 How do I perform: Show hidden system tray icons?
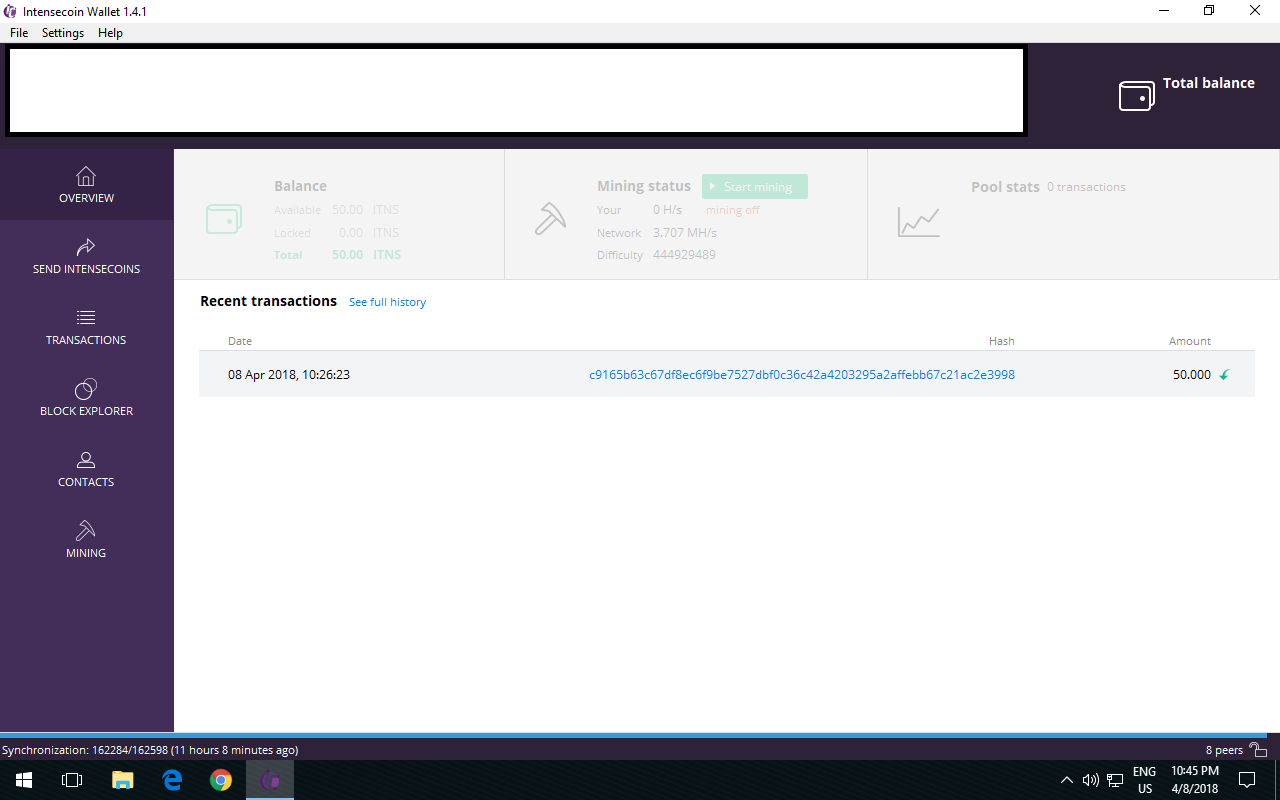pyautogui.click(x=1066, y=780)
